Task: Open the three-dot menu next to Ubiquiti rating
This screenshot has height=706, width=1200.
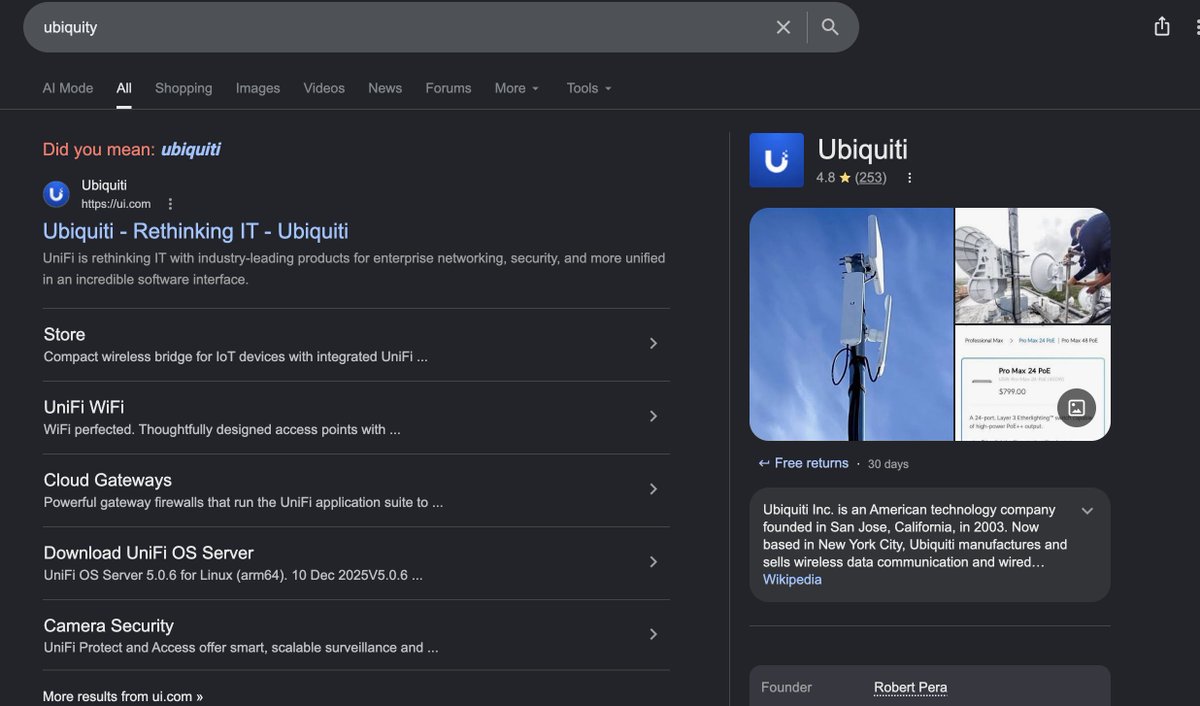Action: (909, 178)
